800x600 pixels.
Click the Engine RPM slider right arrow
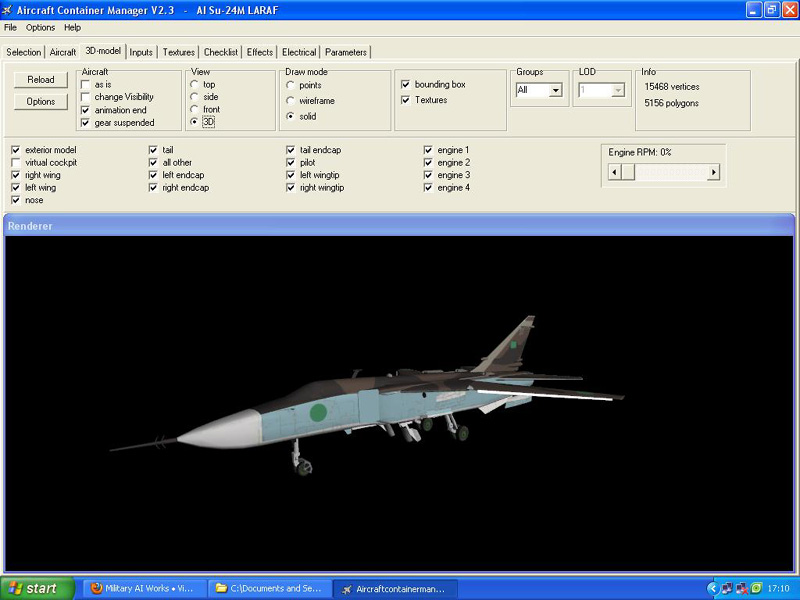click(713, 172)
